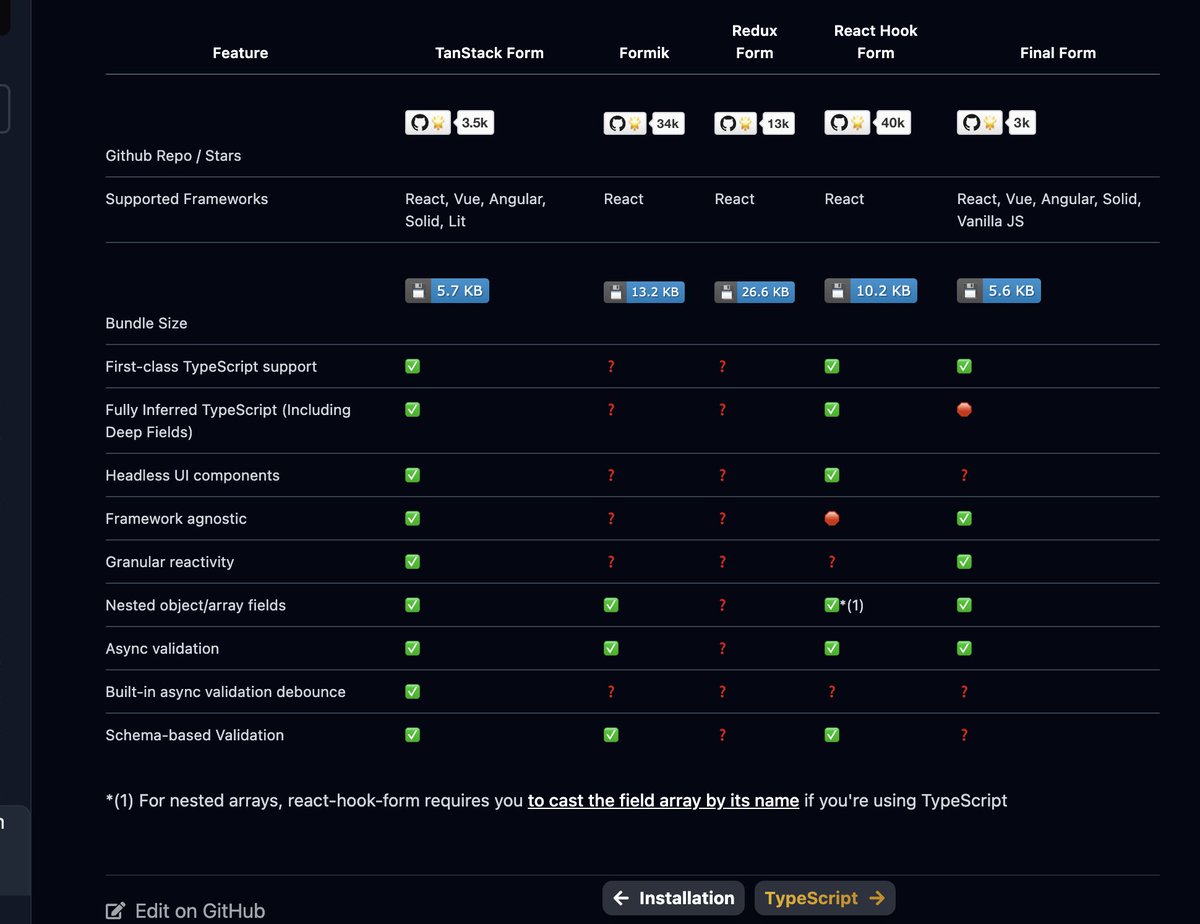The height and width of the screenshot is (924, 1200).
Task: Go to the next TypeScript page
Action: (x=825, y=898)
